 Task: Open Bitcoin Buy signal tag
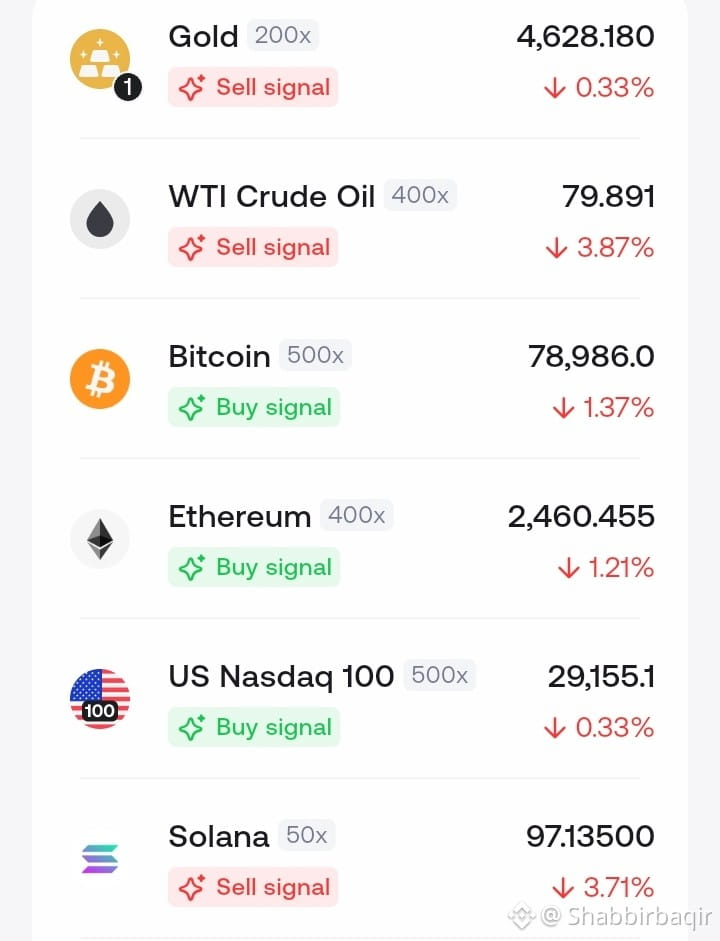[x=254, y=407]
